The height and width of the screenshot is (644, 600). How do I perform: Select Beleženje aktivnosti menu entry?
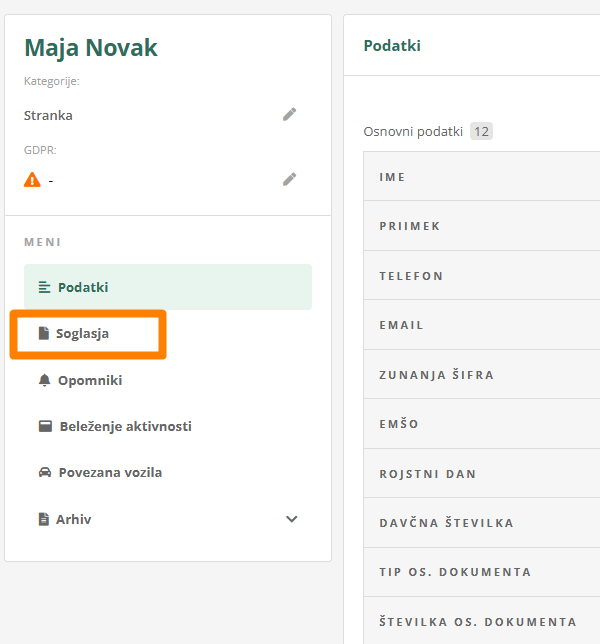point(125,426)
